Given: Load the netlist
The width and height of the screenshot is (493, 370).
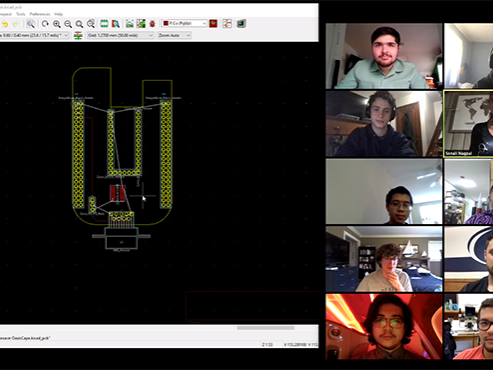Looking at the screenshot, I should [130, 24].
